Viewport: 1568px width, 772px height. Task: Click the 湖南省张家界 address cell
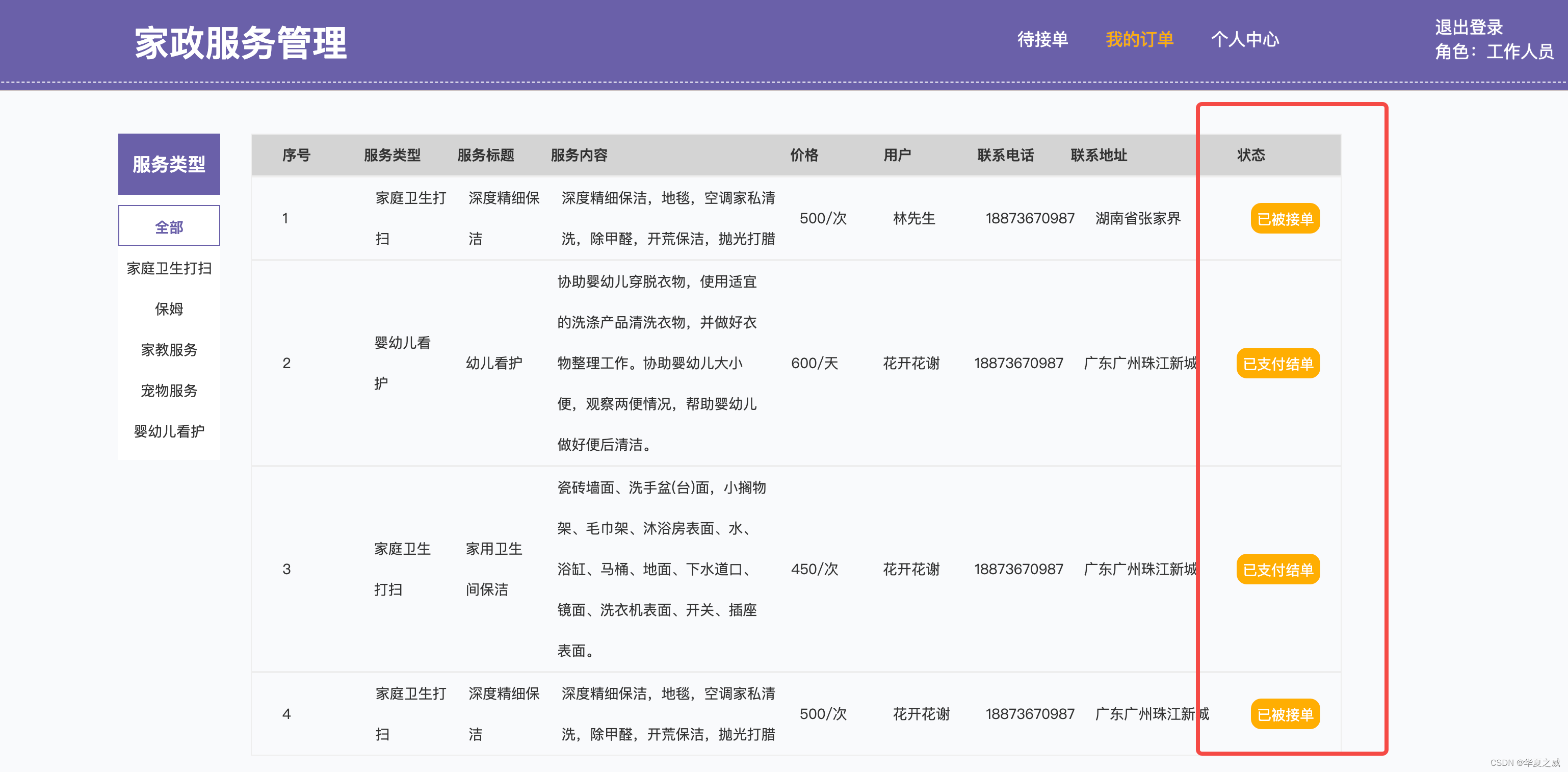(x=1138, y=218)
